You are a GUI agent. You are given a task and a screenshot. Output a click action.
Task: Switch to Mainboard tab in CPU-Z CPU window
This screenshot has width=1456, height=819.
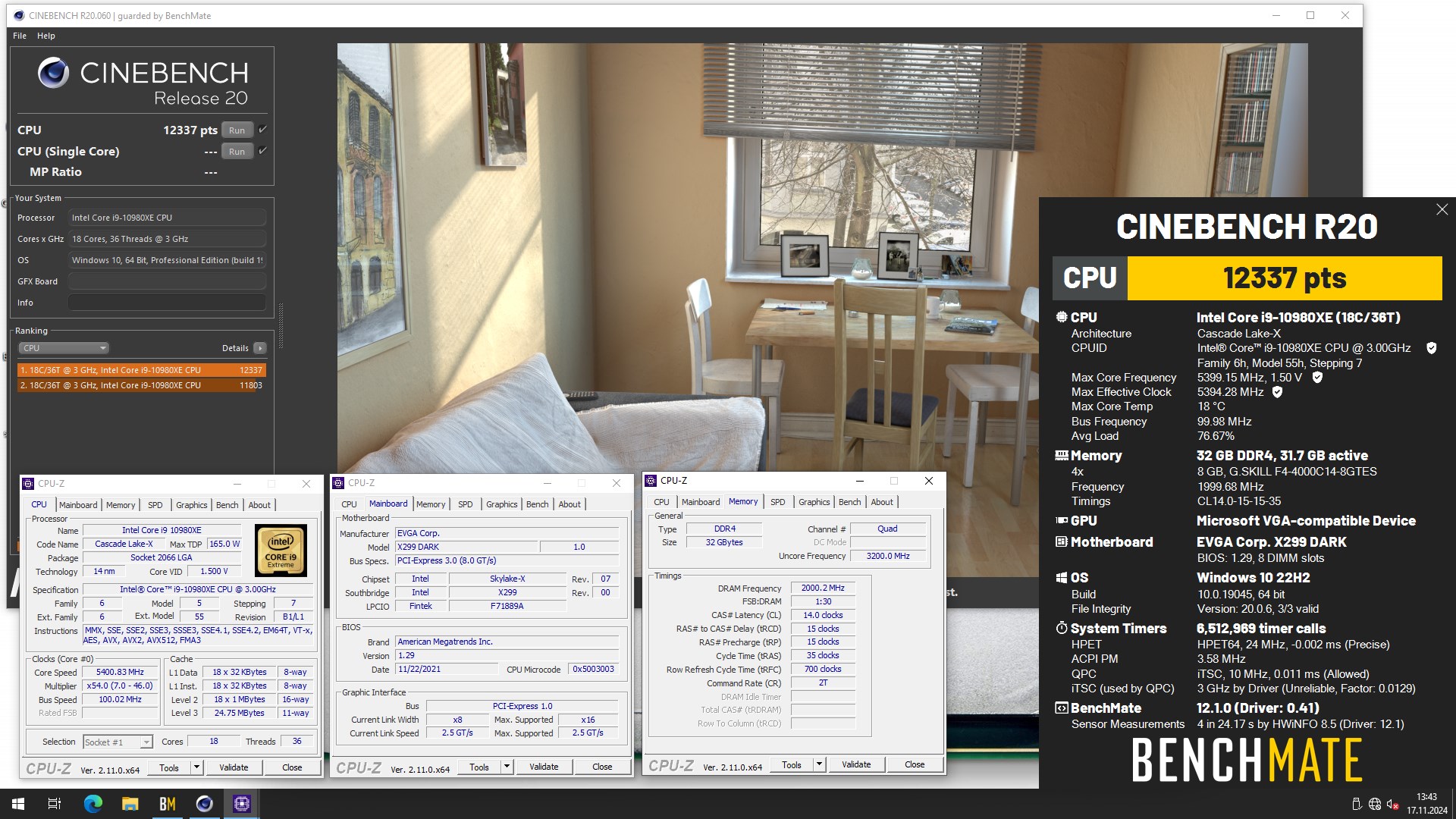(78, 505)
